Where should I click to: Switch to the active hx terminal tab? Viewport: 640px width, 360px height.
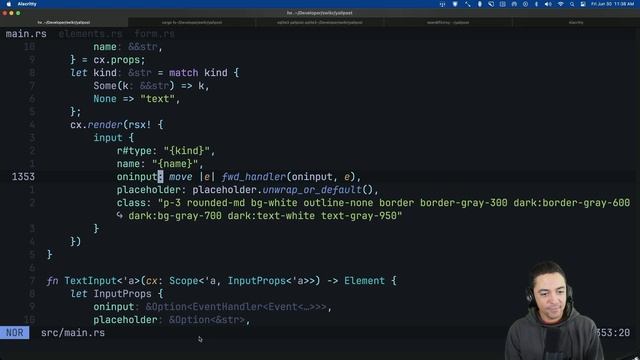click(64, 22)
